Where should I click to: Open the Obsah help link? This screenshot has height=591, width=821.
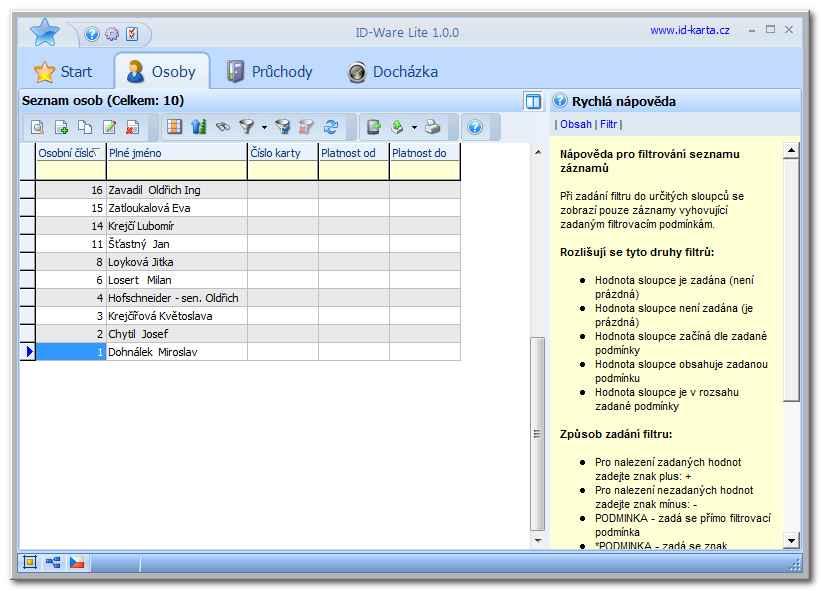575,125
